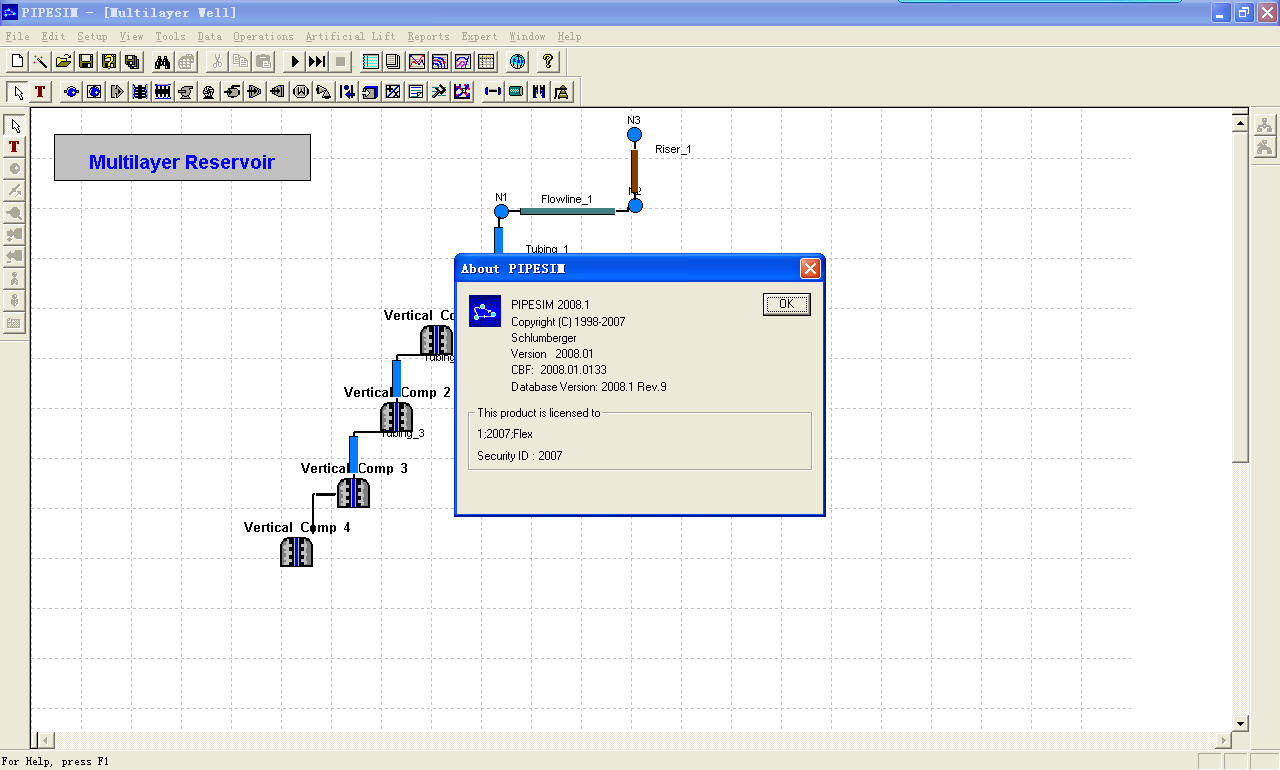Run the model with the play icon
Screen dimensions: 1280x770
(x=295, y=61)
